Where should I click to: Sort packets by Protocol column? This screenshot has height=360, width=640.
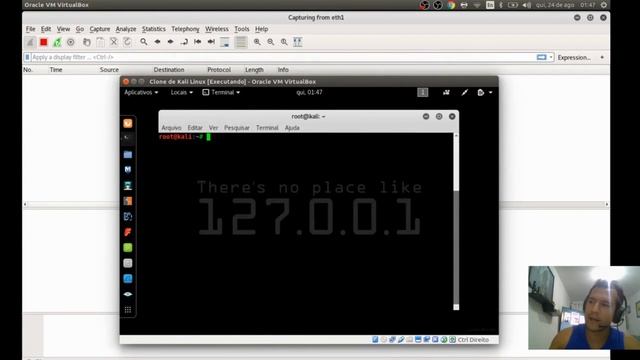pos(219,70)
